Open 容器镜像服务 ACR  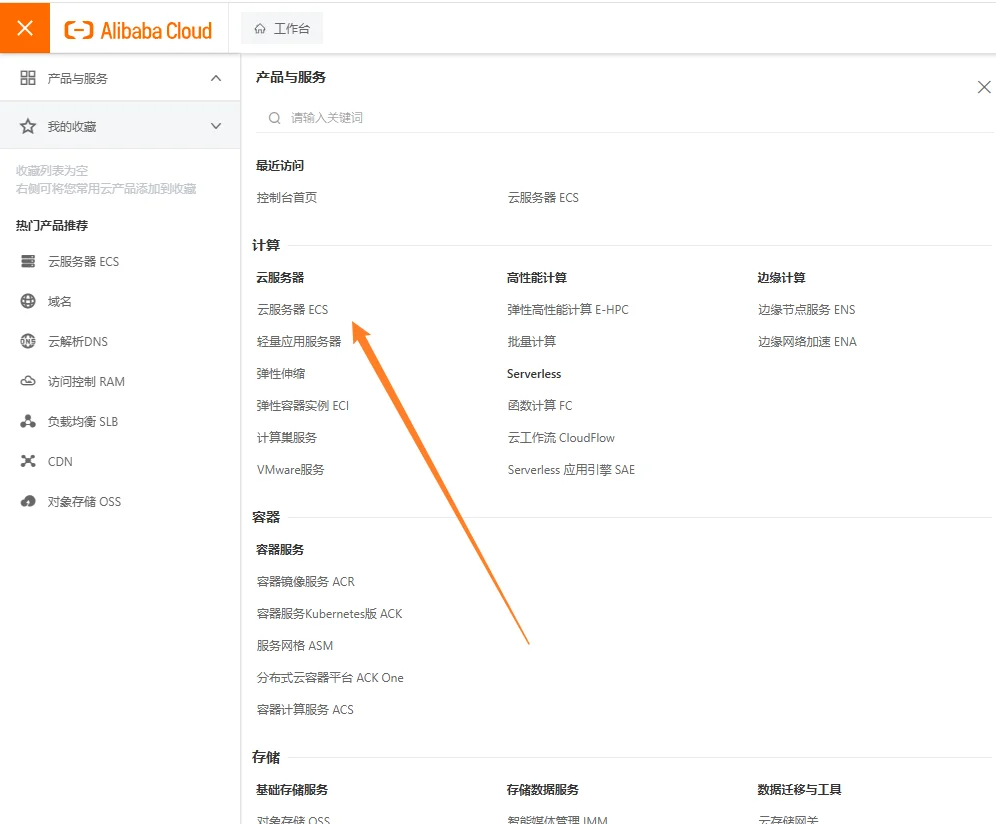click(306, 581)
